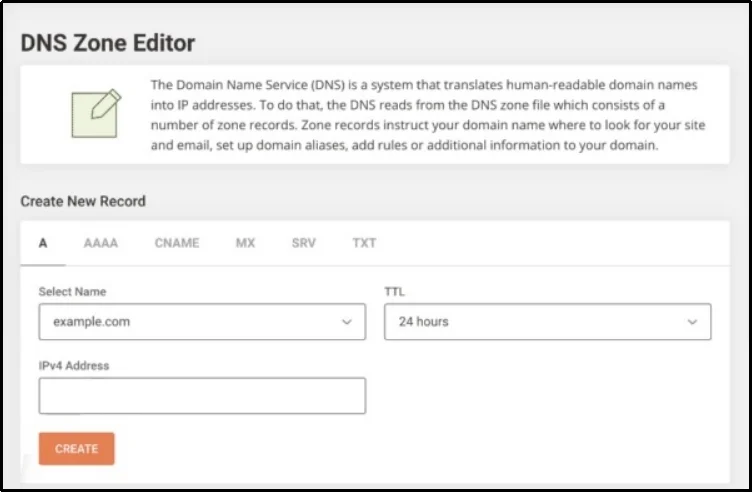Click the TTL field label

[x=394, y=292]
